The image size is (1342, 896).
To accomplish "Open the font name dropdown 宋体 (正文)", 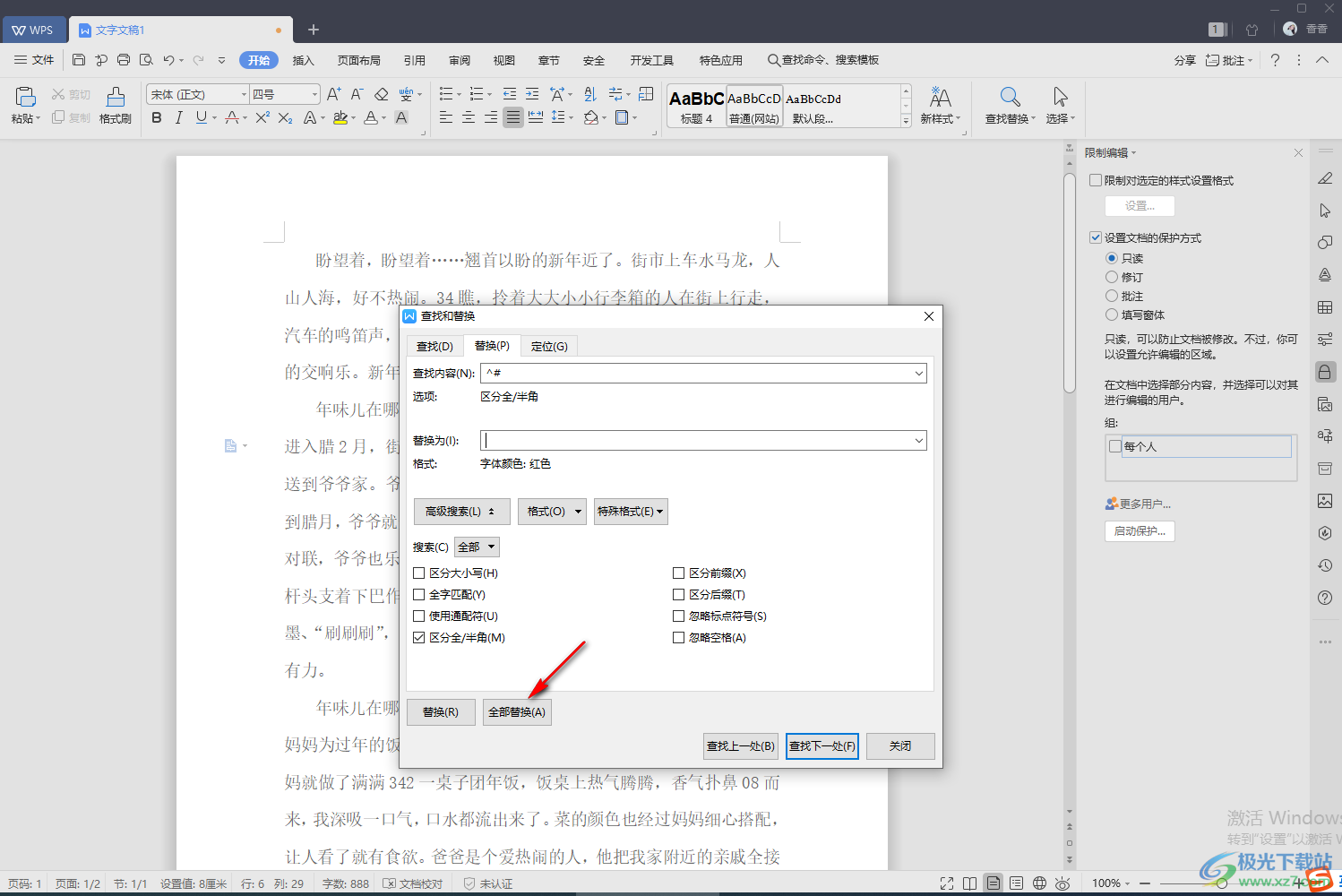I will [244, 94].
